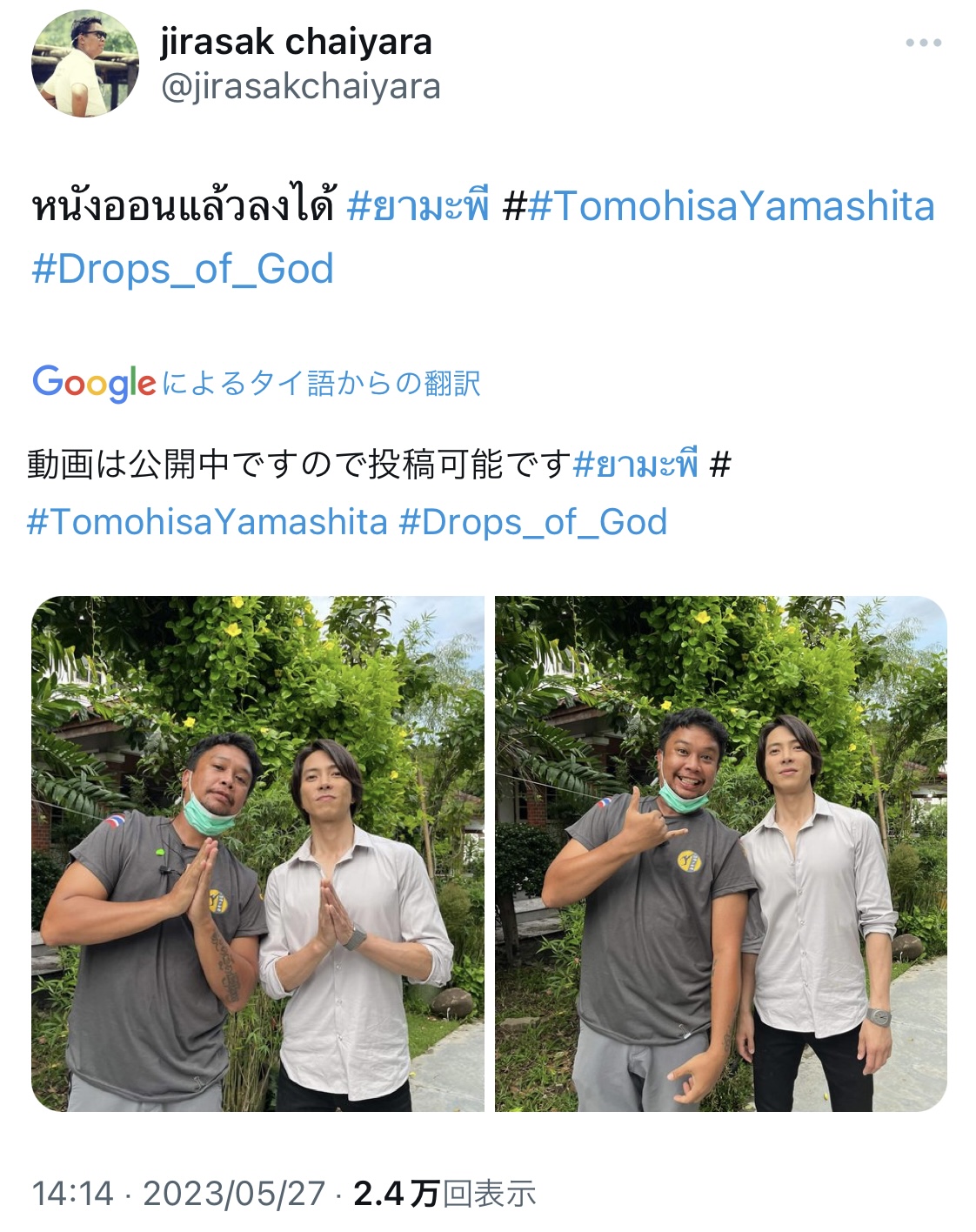The image size is (976, 1232).
Task: Tap the original Thai tweet text
Action: (x=184, y=207)
